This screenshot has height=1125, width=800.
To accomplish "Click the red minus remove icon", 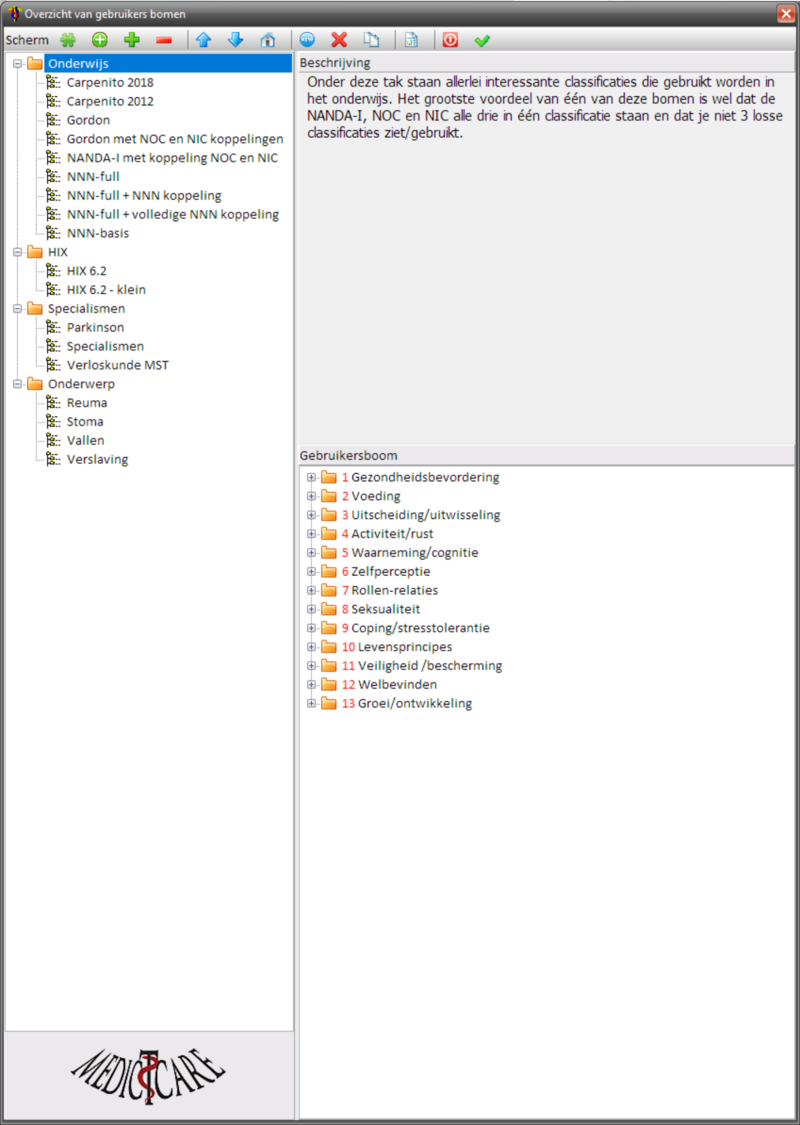I will tap(164, 40).
